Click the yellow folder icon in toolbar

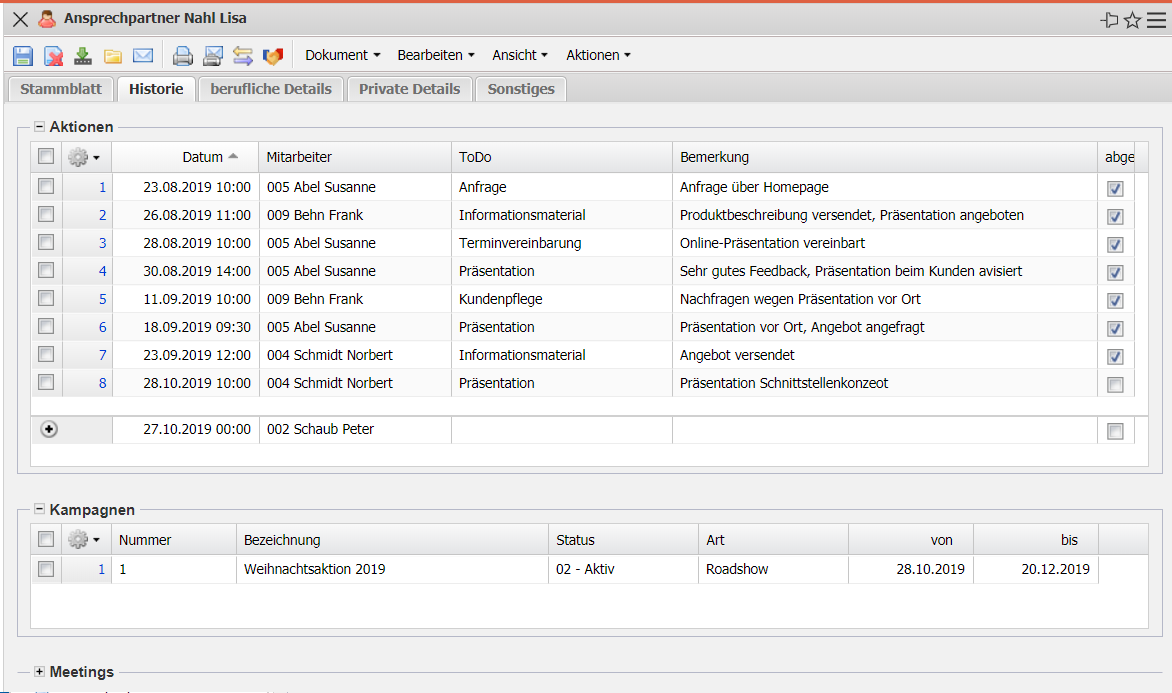[113, 56]
